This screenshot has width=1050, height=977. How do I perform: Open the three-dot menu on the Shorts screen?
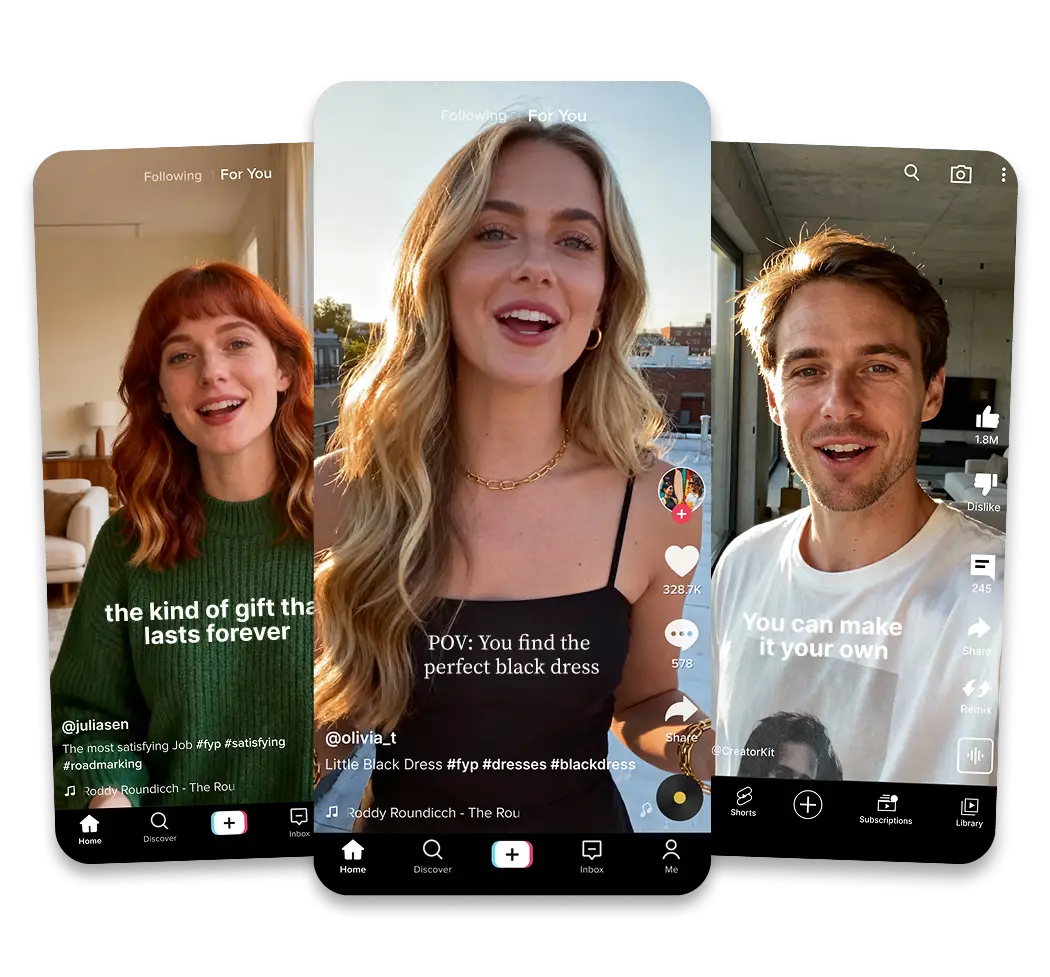pos(1003,173)
